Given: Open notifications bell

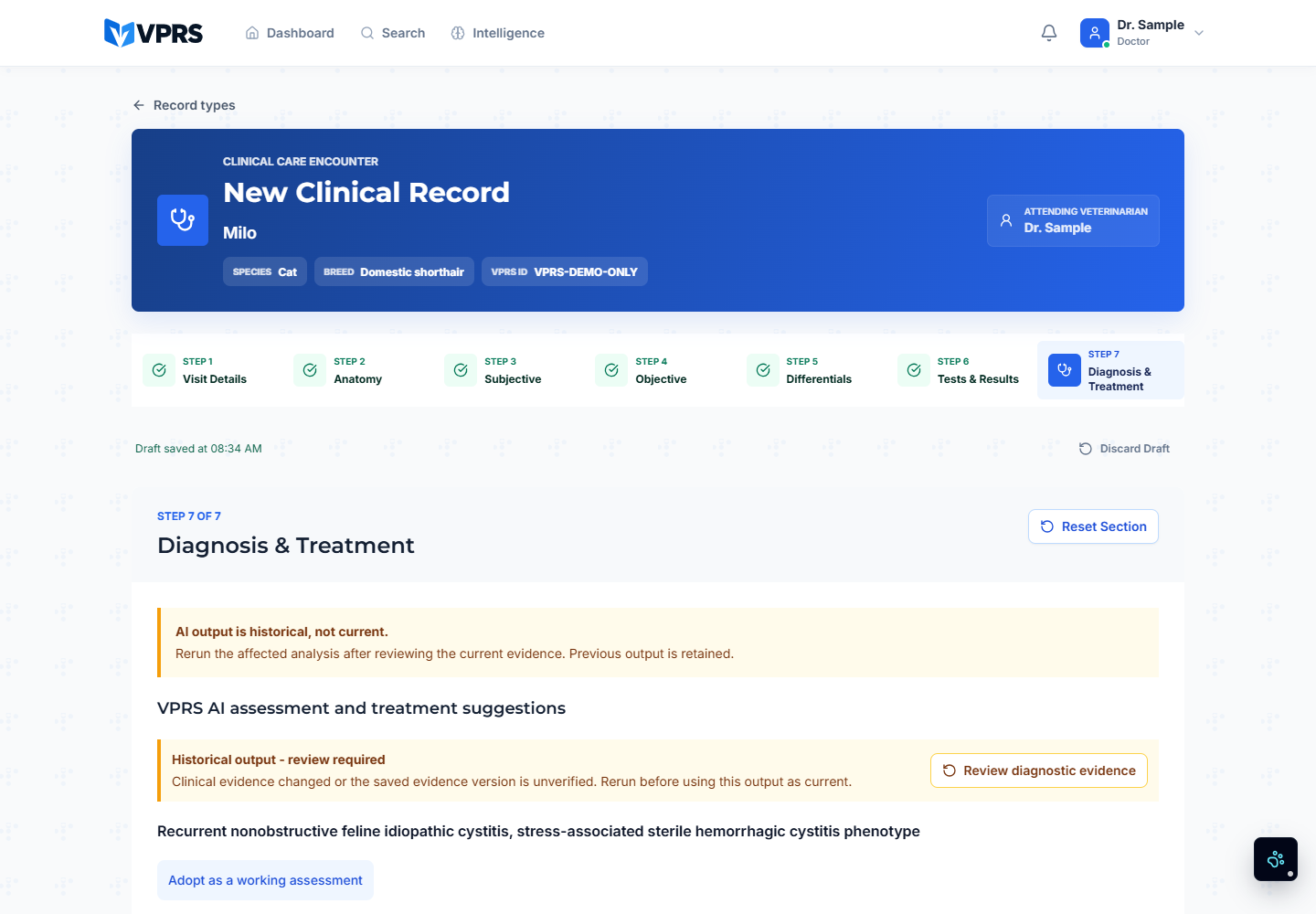Looking at the screenshot, I should pyautogui.click(x=1049, y=33).
